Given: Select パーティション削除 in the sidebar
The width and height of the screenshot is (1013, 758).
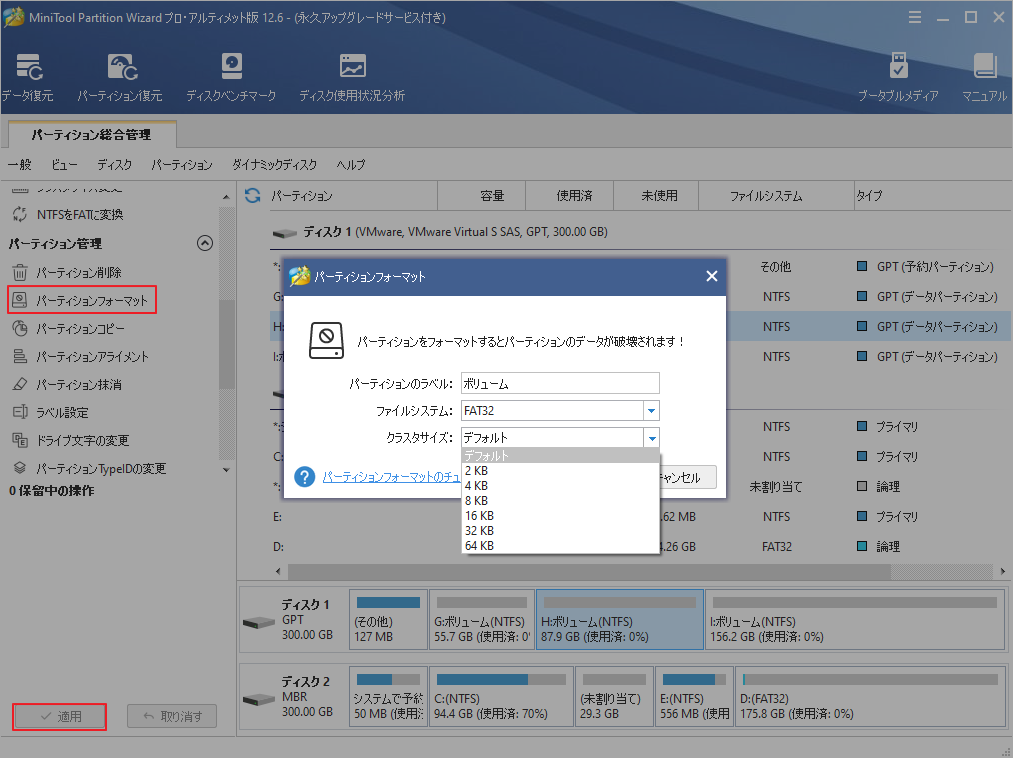Looking at the screenshot, I should [79, 272].
